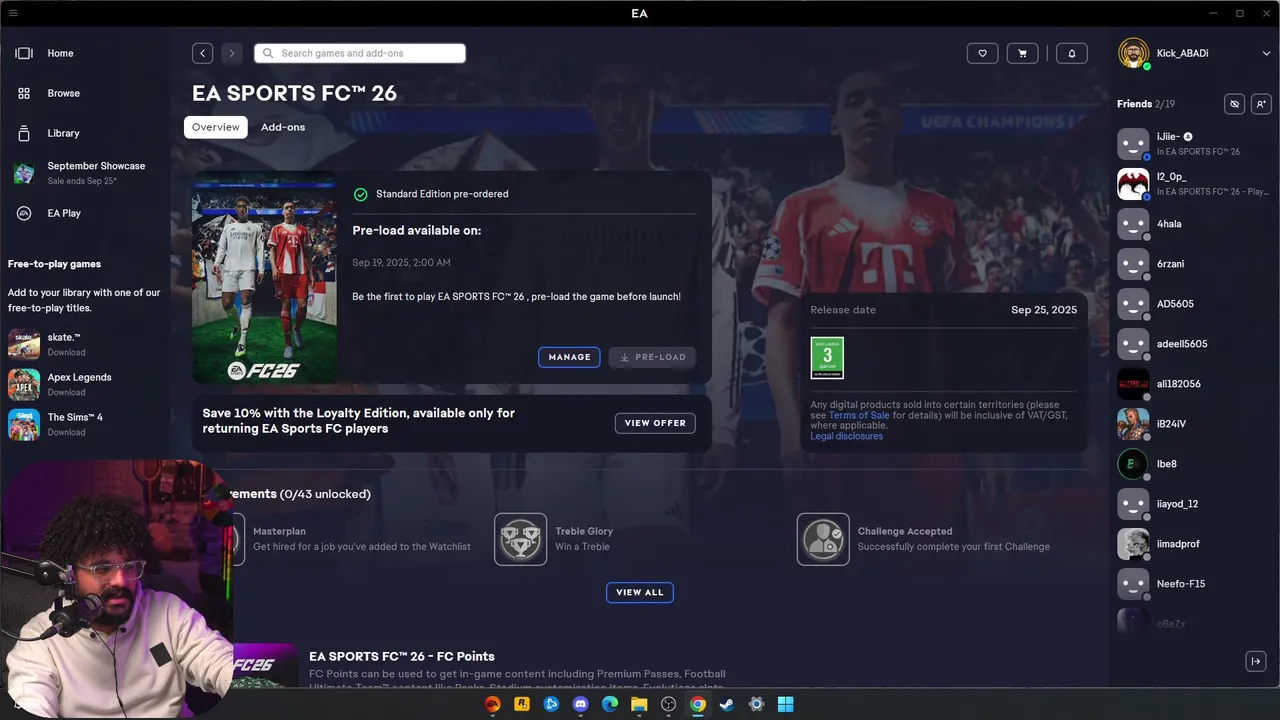Open the wishlist heart icon
Screen dimensions: 1280x720
982,53
